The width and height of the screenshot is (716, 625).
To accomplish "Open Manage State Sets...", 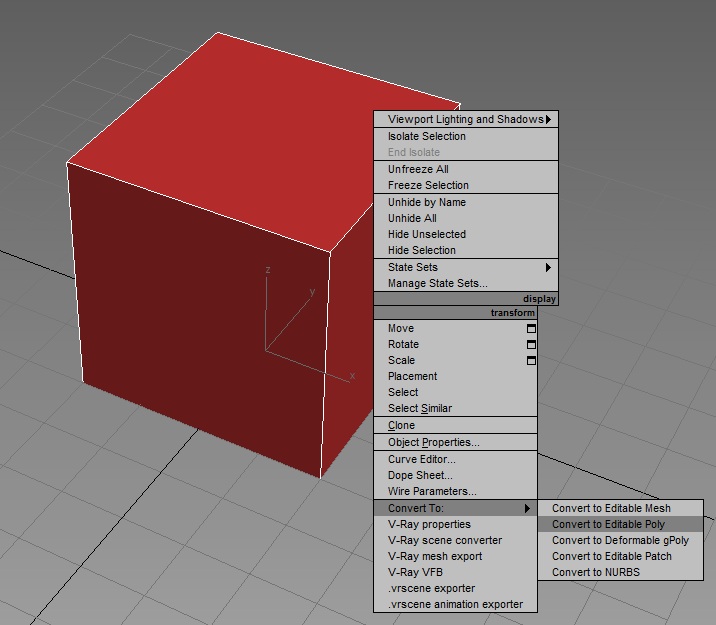I will [466, 283].
